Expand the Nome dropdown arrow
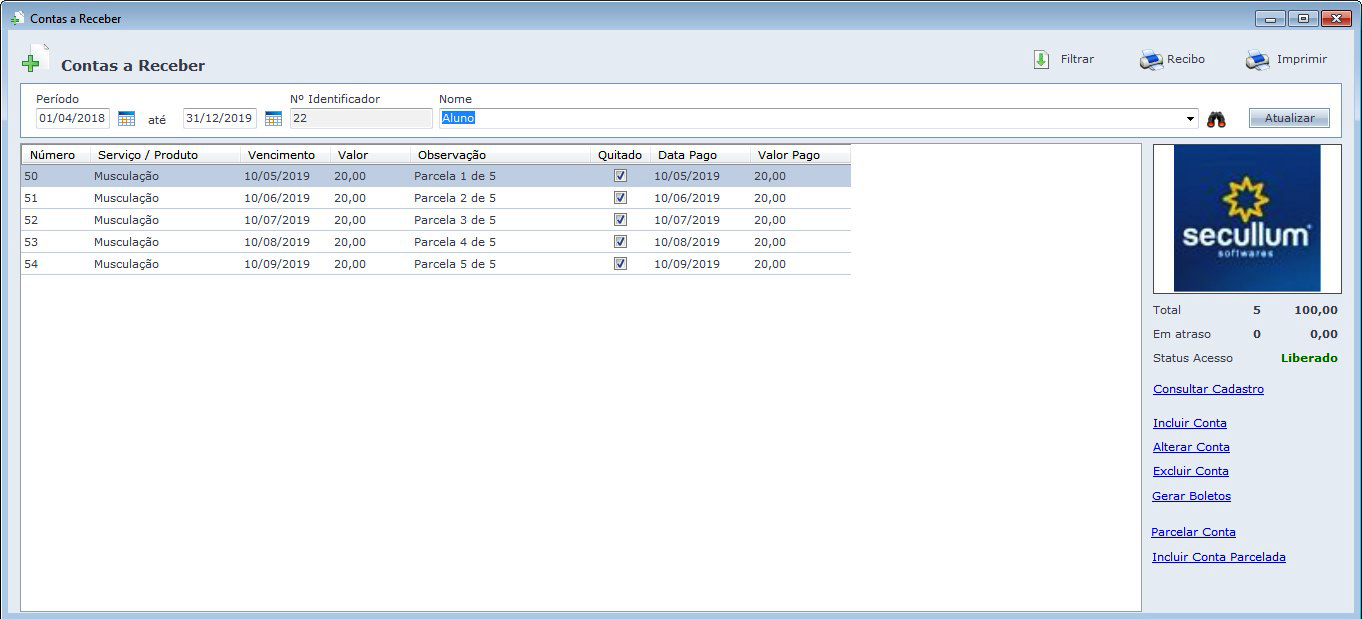1362x619 pixels. click(x=1190, y=119)
